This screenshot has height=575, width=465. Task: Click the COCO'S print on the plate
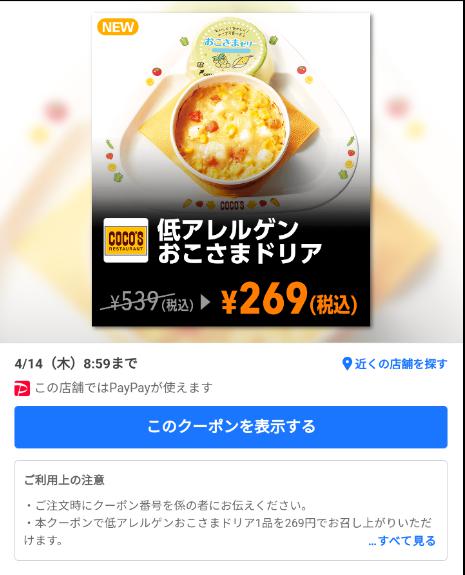(x=232, y=205)
